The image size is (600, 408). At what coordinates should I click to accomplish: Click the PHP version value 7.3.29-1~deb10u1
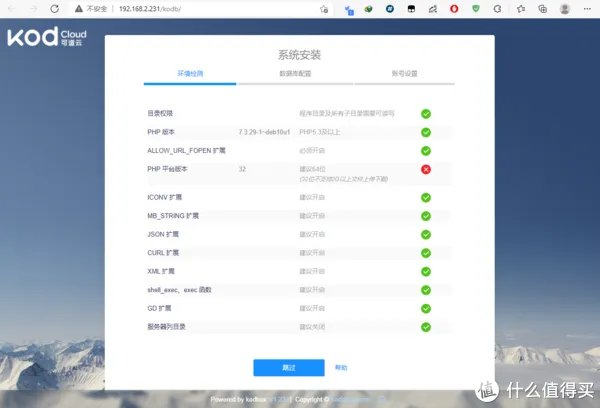coord(264,132)
